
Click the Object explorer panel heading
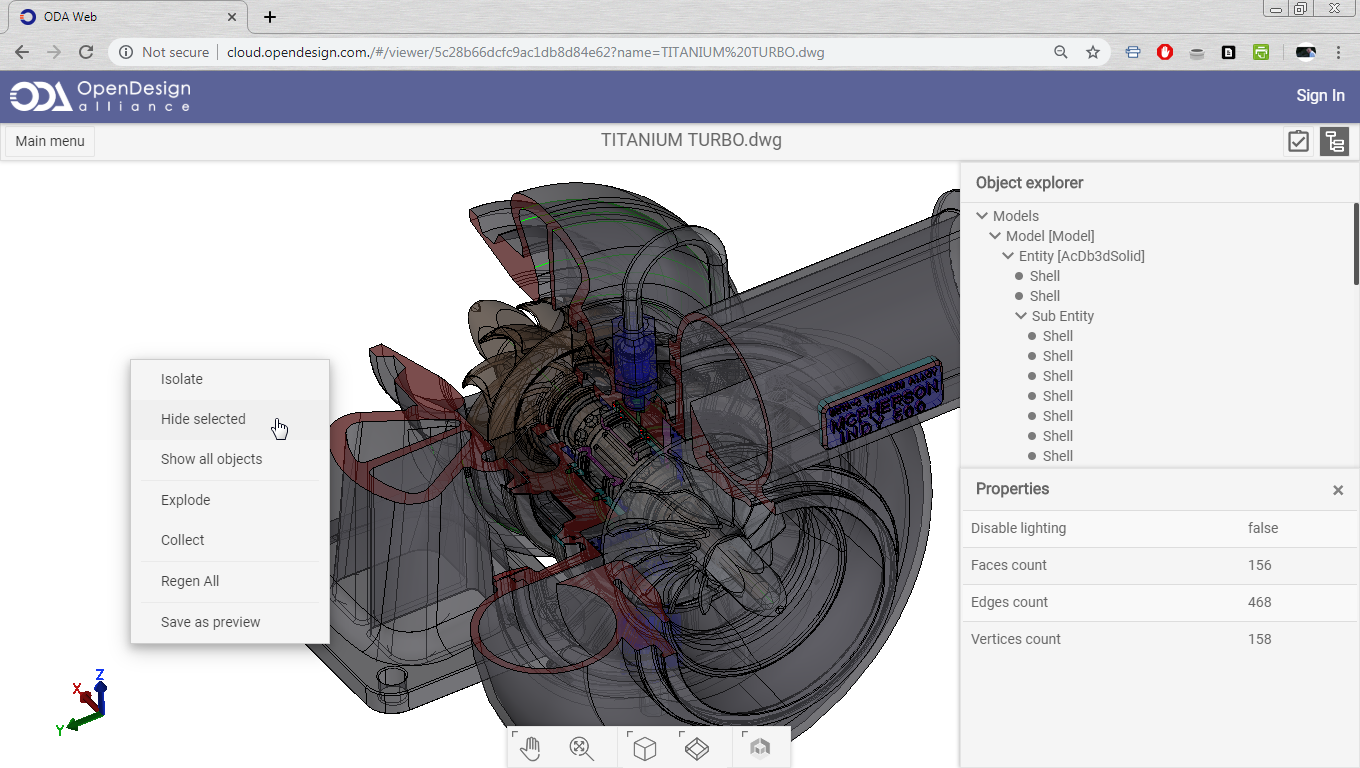[x=1029, y=183]
